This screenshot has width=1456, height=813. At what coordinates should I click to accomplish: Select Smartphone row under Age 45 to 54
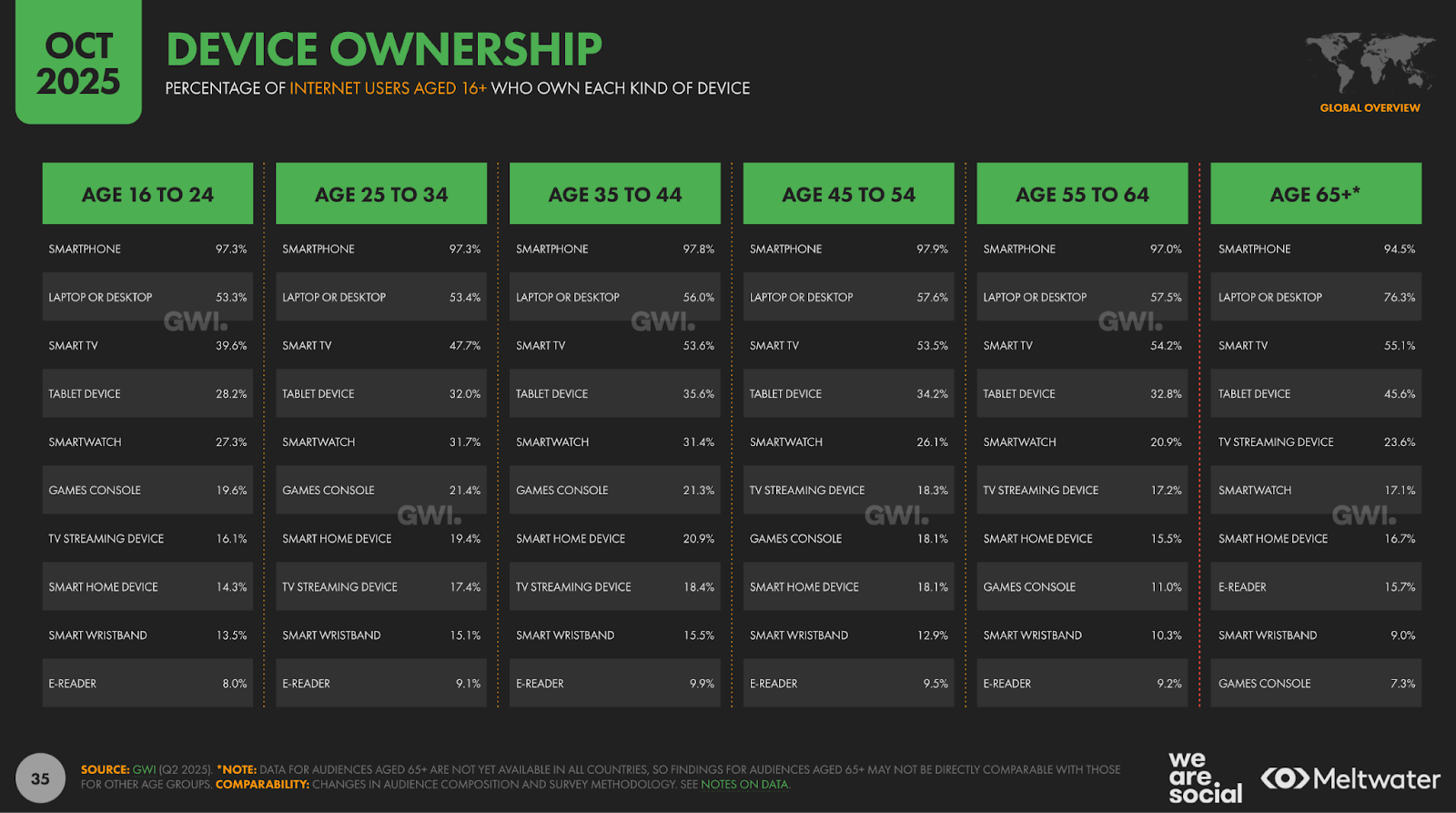848,249
